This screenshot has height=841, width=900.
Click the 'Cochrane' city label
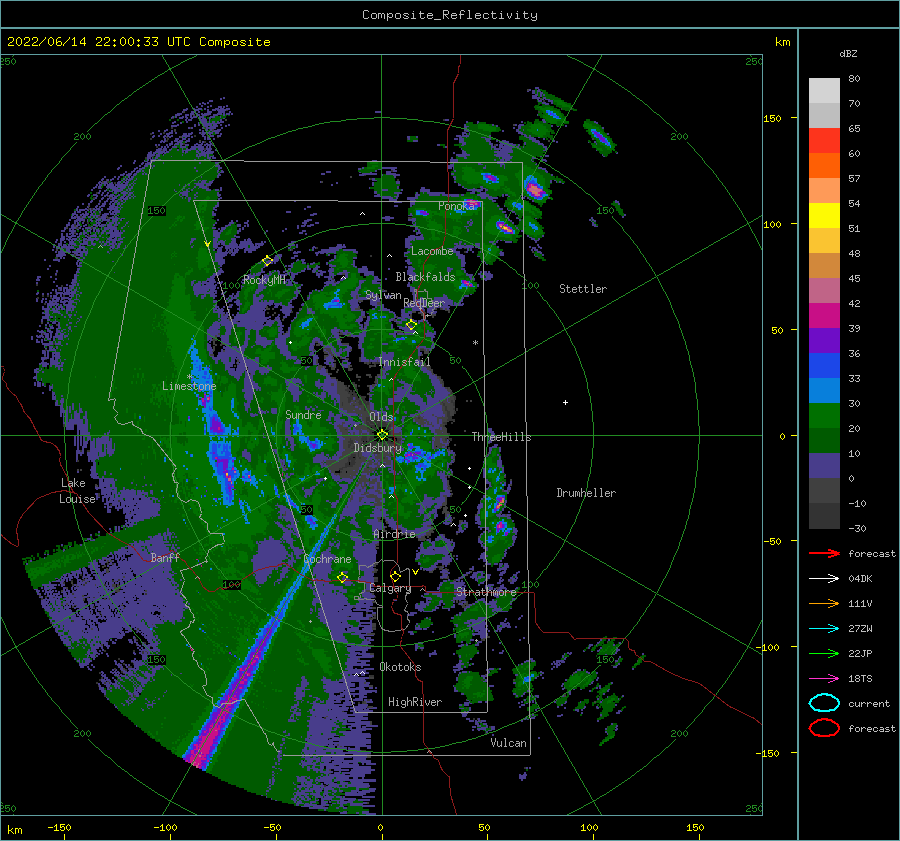pyautogui.click(x=327, y=559)
